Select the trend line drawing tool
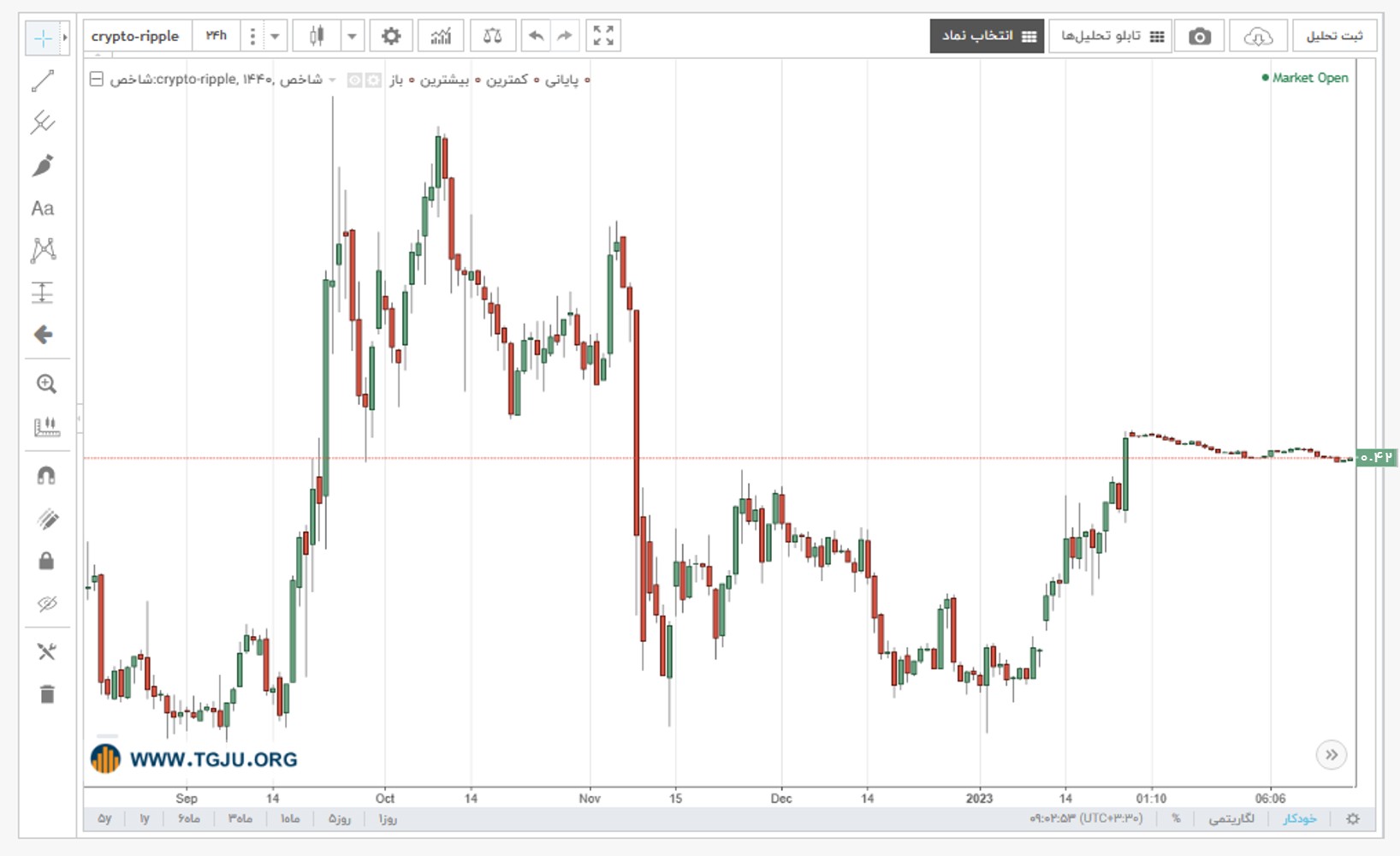This screenshot has width=1400, height=856. coord(43,80)
